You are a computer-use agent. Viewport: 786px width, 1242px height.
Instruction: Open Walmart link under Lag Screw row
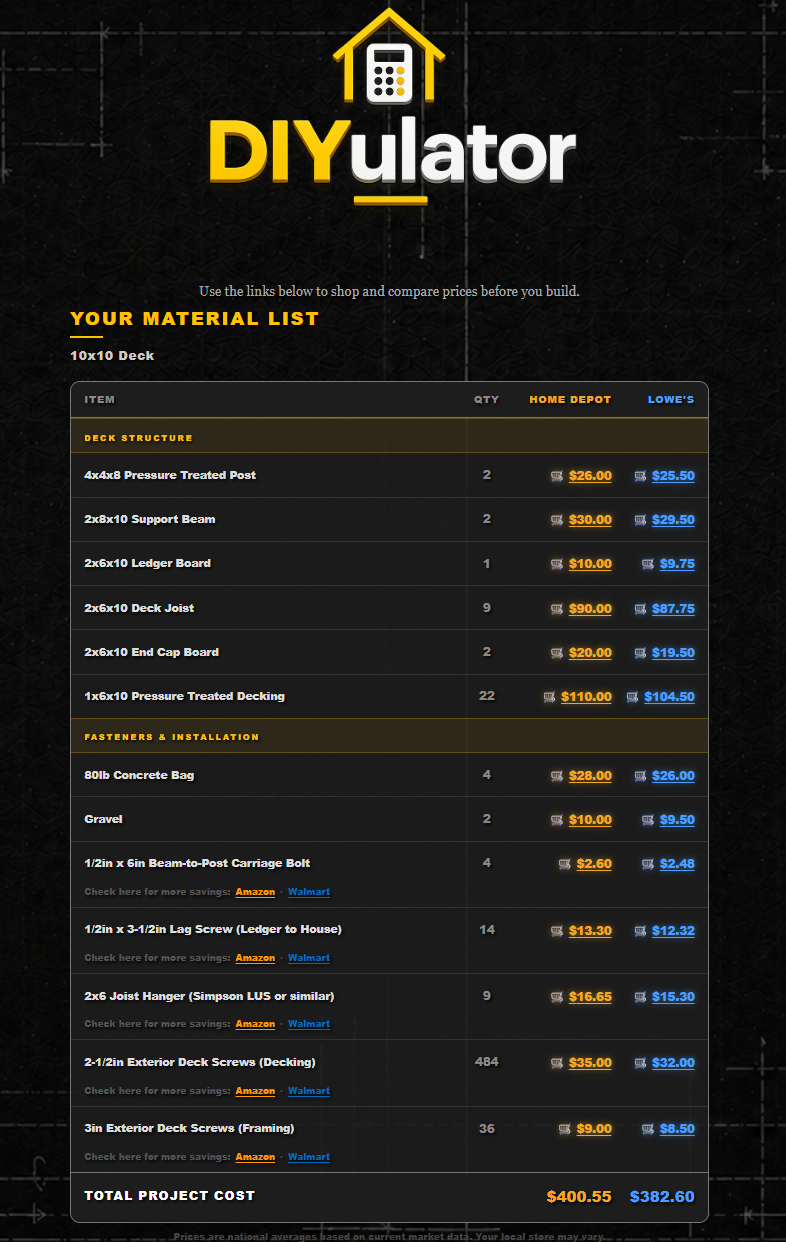click(309, 958)
